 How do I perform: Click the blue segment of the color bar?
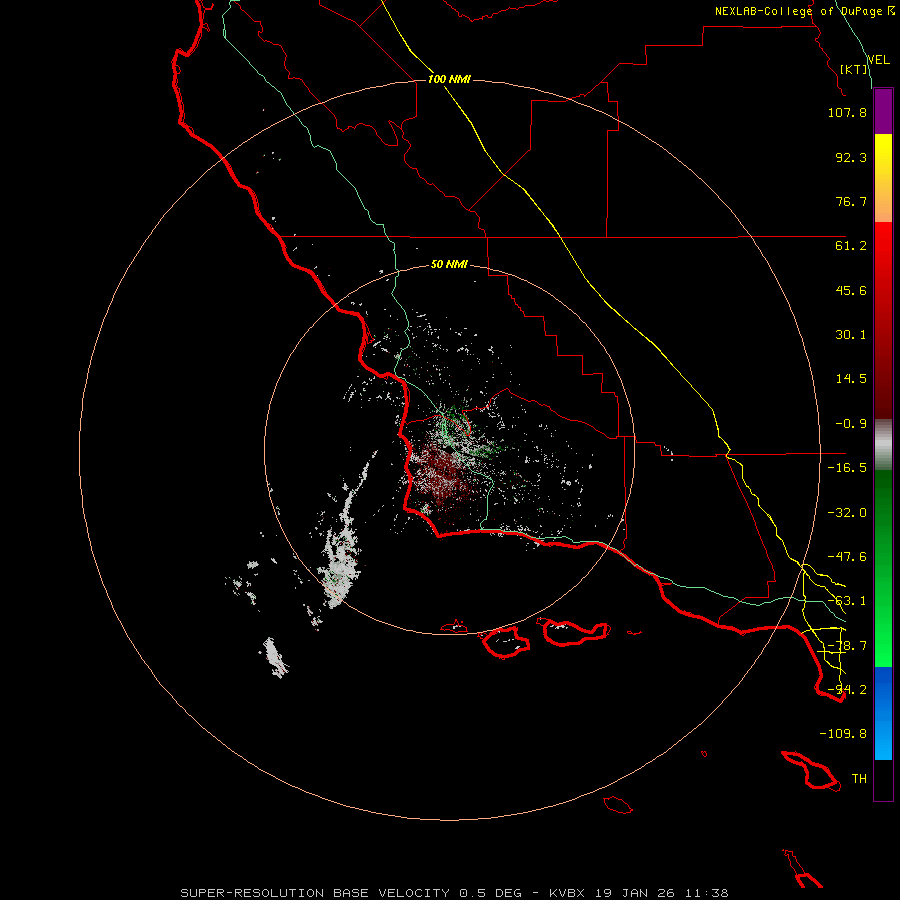tap(883, 713)
